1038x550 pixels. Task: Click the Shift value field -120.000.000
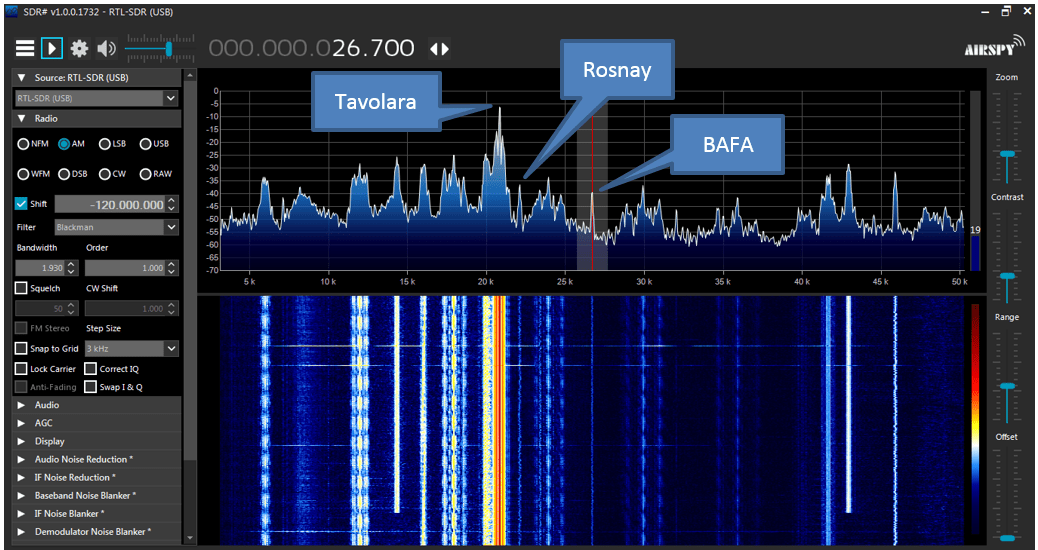click(x=109, y=205)
